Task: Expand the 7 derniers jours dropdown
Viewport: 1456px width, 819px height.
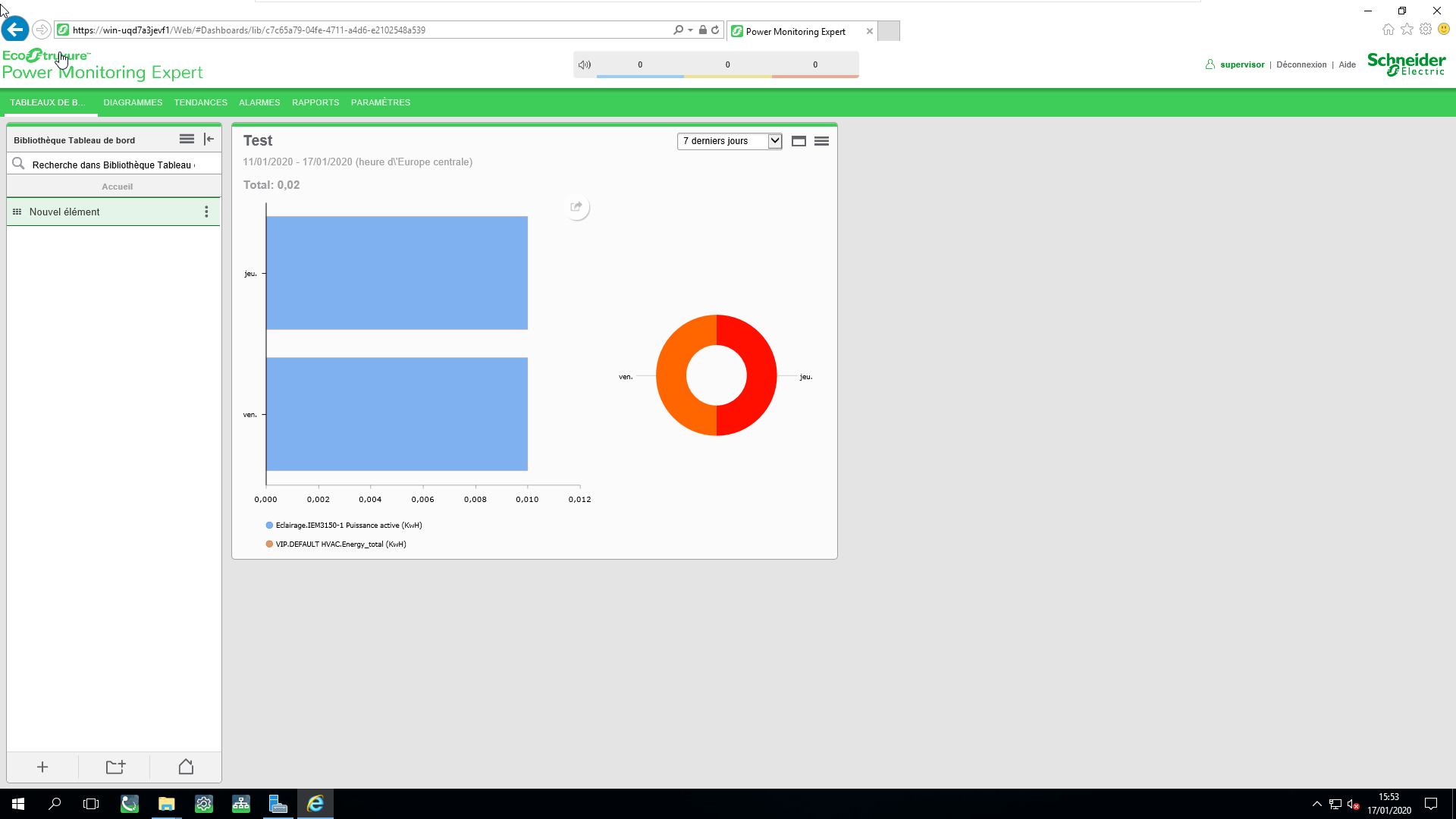Action: coord(774,141)
